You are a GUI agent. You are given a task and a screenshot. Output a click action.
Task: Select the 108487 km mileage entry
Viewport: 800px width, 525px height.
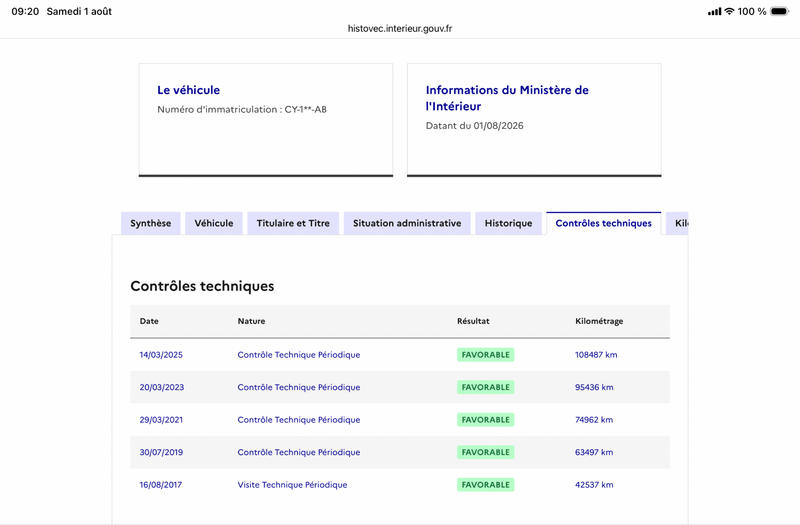596,355
